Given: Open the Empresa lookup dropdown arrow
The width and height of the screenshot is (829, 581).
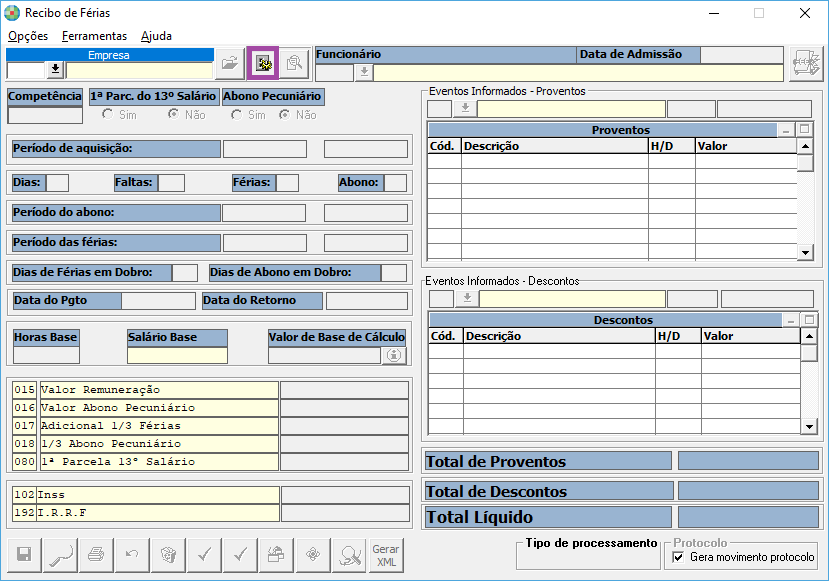Looking at the screenshot, I should tap(55, 70).
